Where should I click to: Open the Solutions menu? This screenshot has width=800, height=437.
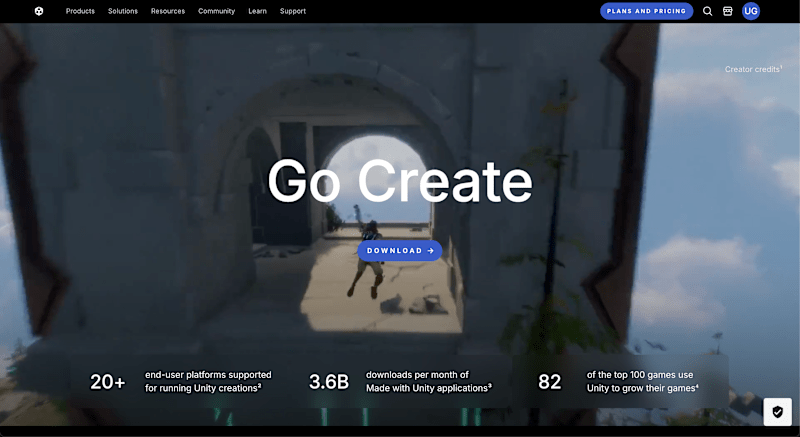(x=123, y=11)
